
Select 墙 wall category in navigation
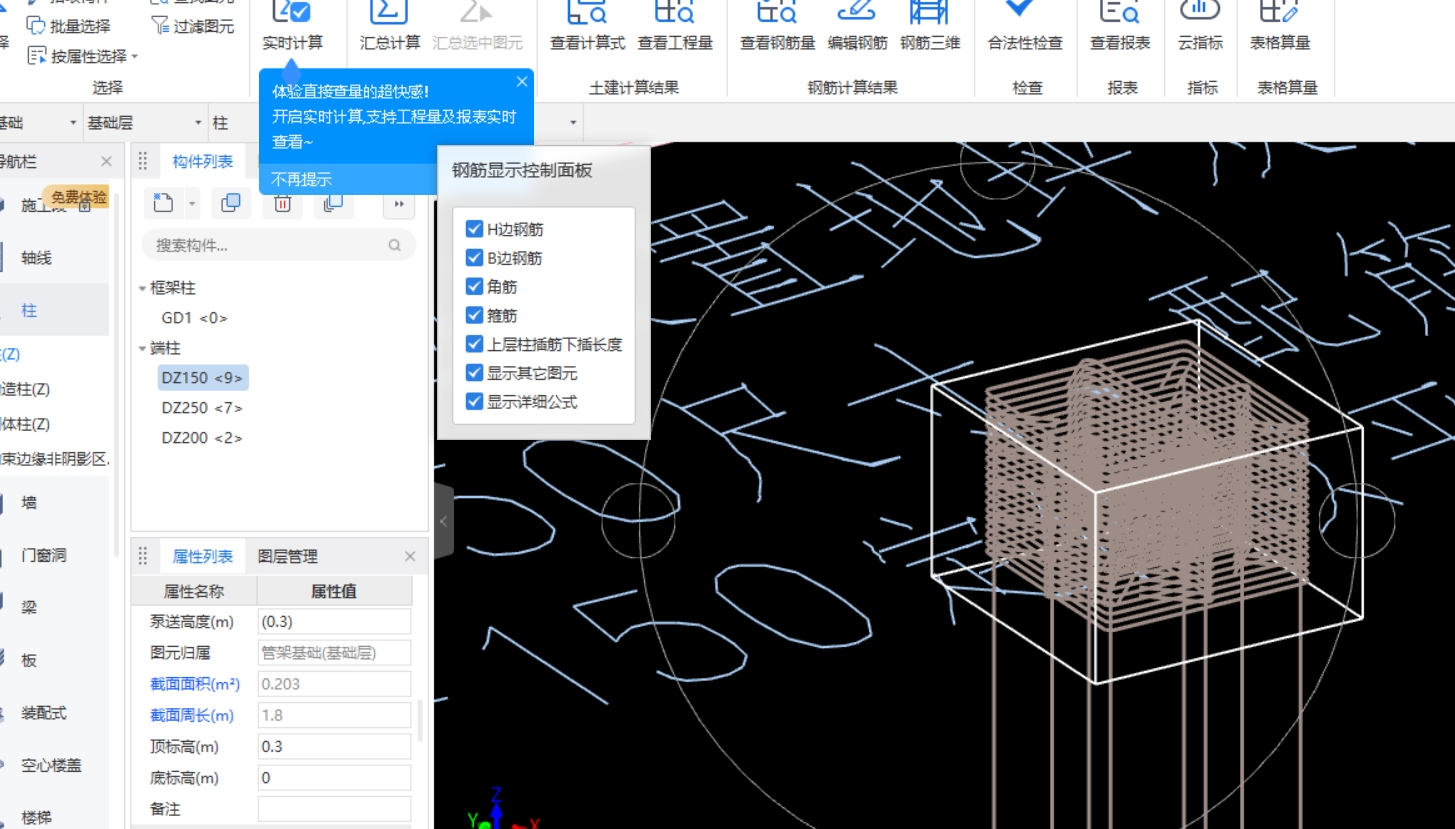[29, 502]
